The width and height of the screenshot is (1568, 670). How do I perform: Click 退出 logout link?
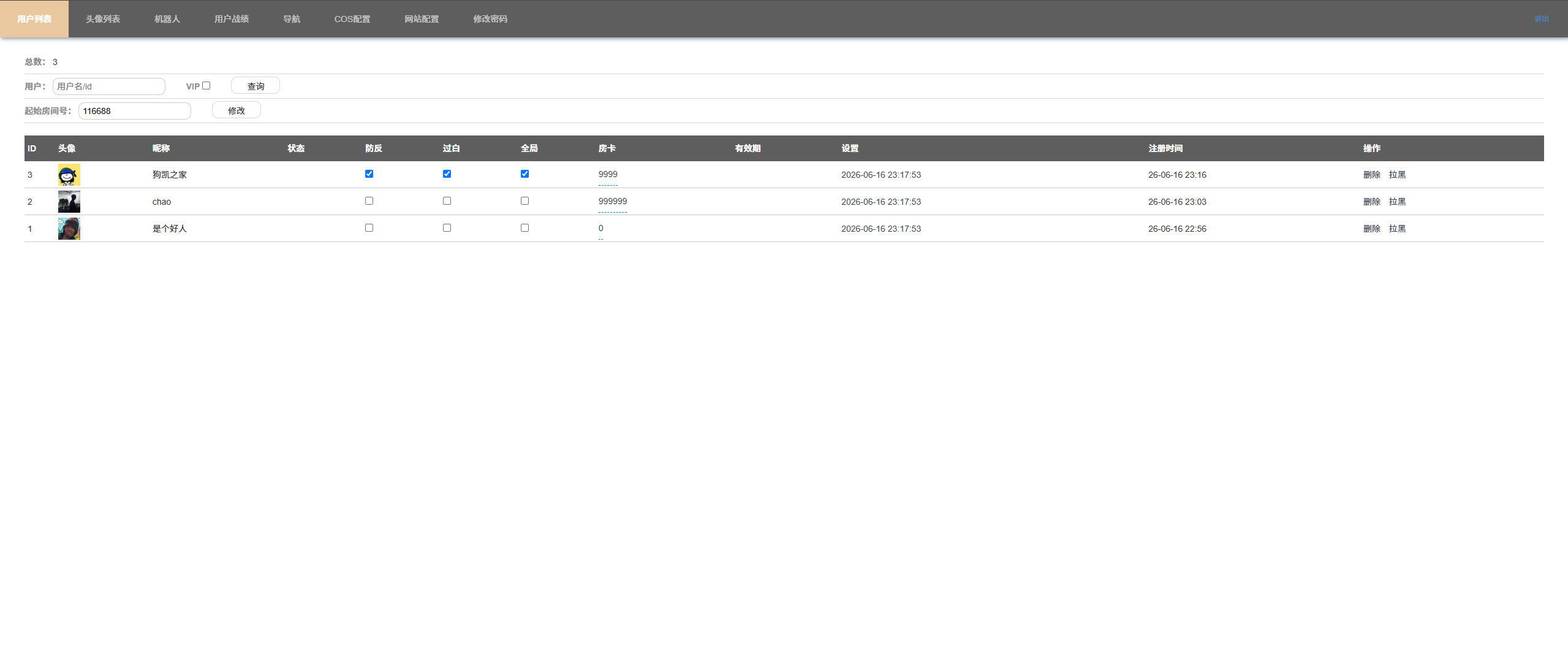click(1542, 19)
